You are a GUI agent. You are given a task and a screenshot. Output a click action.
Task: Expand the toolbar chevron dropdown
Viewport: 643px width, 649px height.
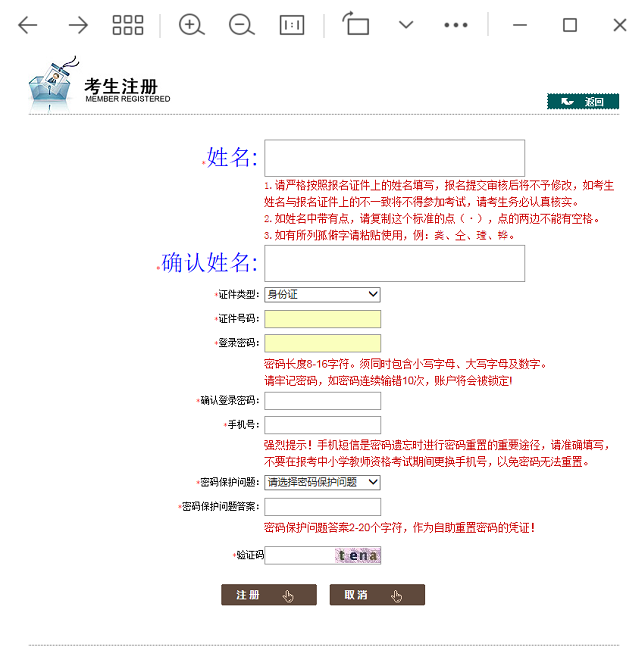coord(406,25)
